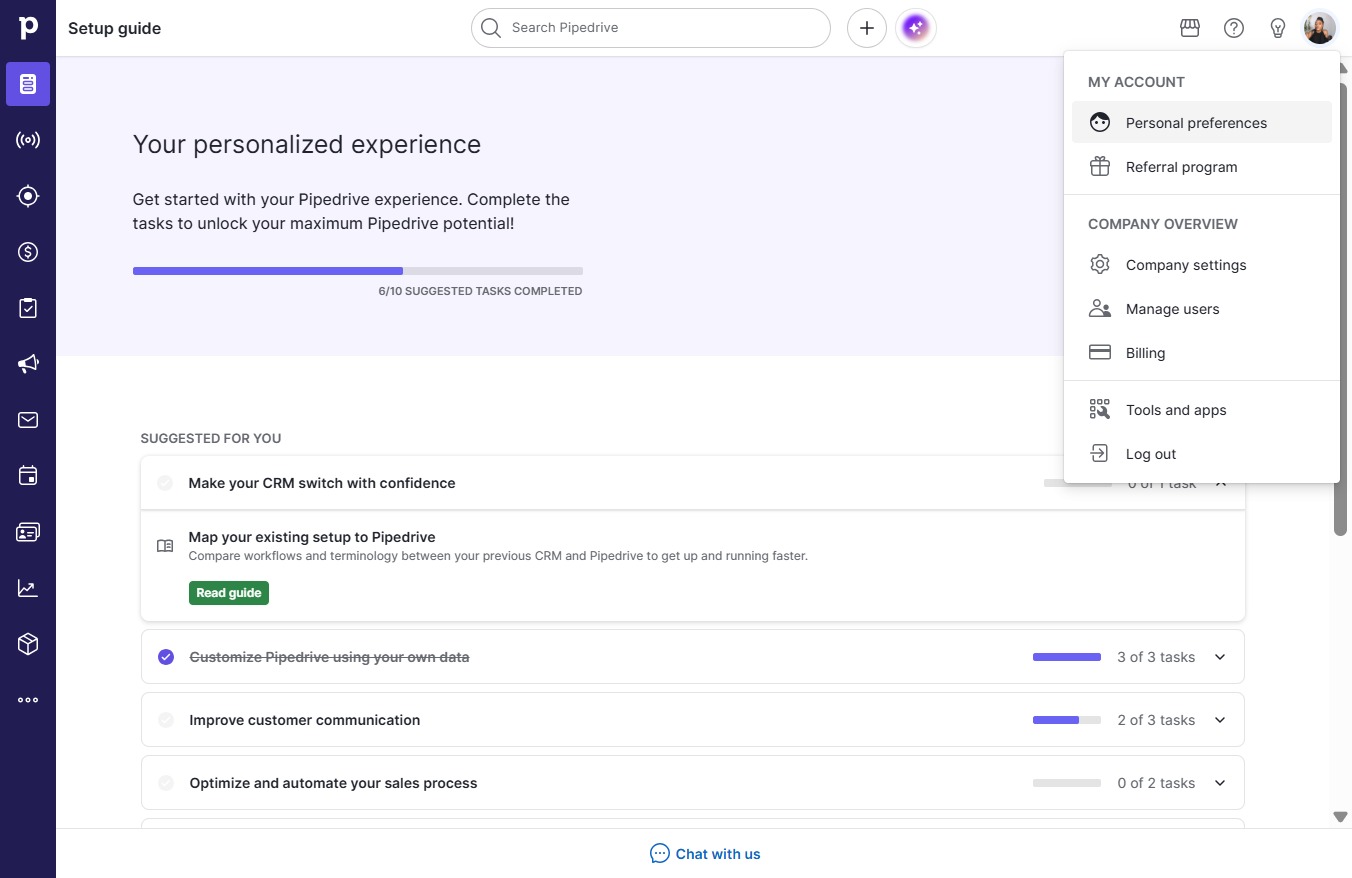Open the Deals dollar sidebar icon
Viewport: 1352px width, 878px height.
(28, 252)
